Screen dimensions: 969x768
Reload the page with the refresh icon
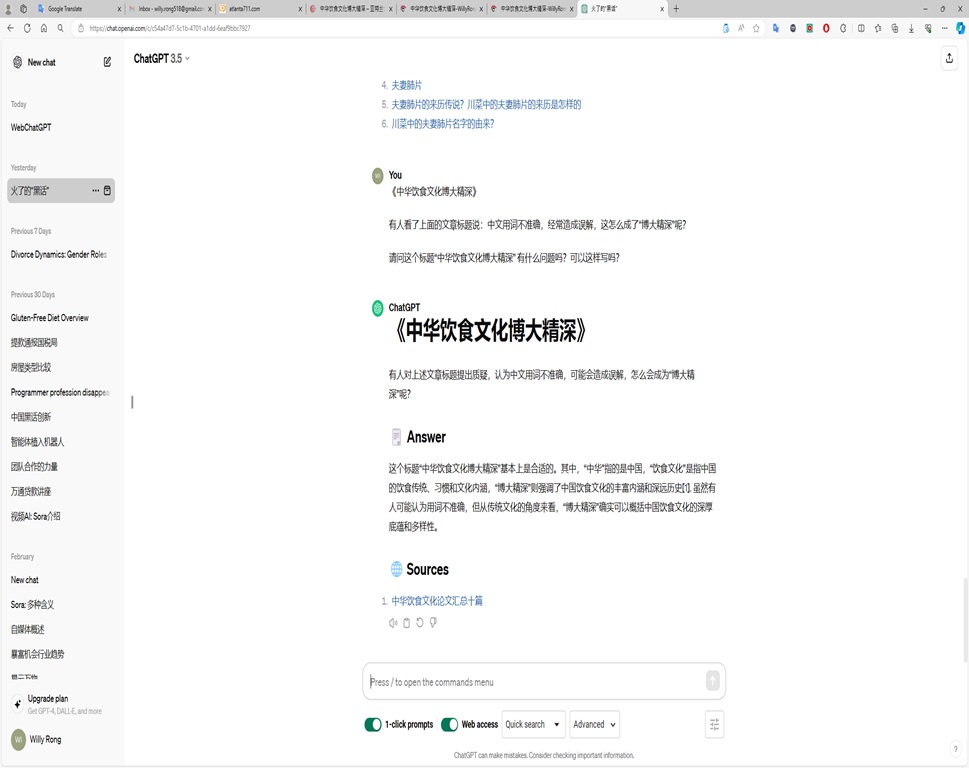tap(27, 28)
